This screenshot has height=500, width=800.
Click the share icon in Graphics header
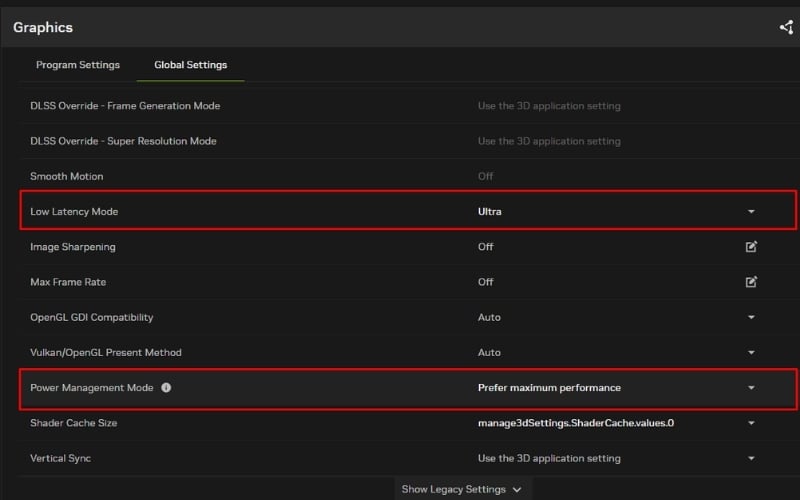786,27
